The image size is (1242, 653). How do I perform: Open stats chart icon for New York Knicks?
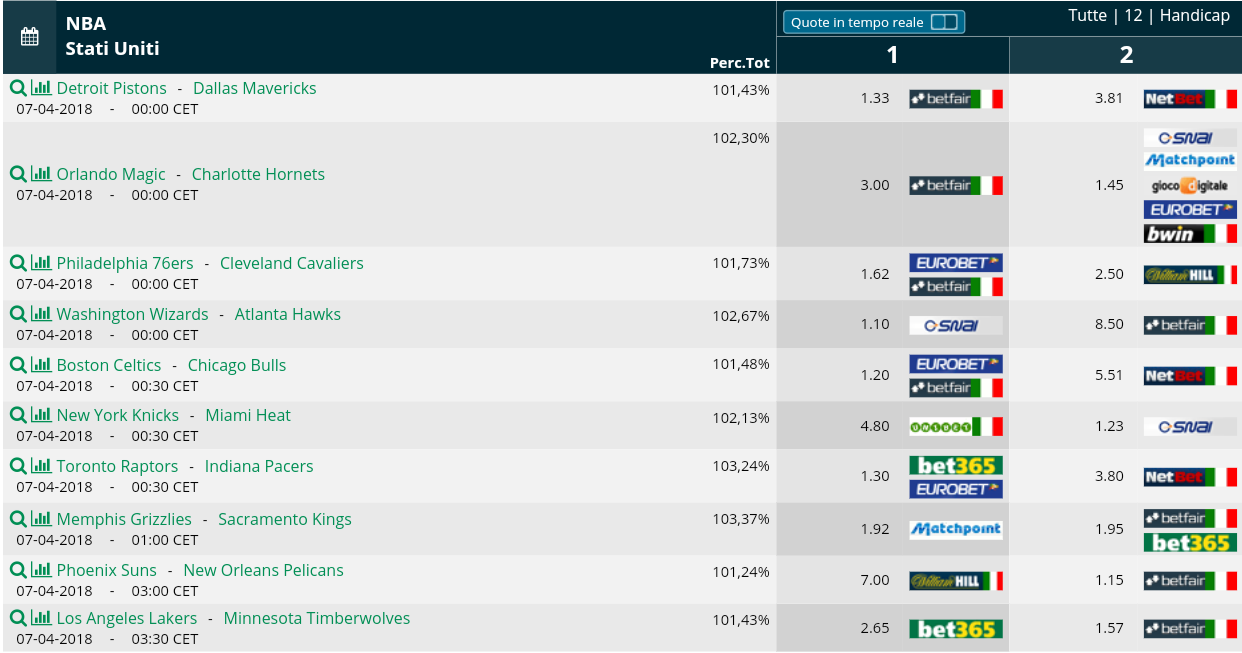41,415
